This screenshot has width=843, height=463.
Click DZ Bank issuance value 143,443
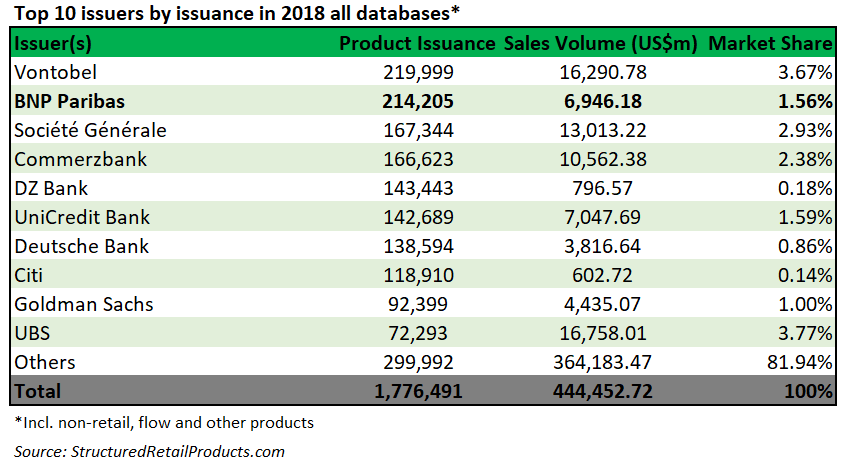click(418, 189)
